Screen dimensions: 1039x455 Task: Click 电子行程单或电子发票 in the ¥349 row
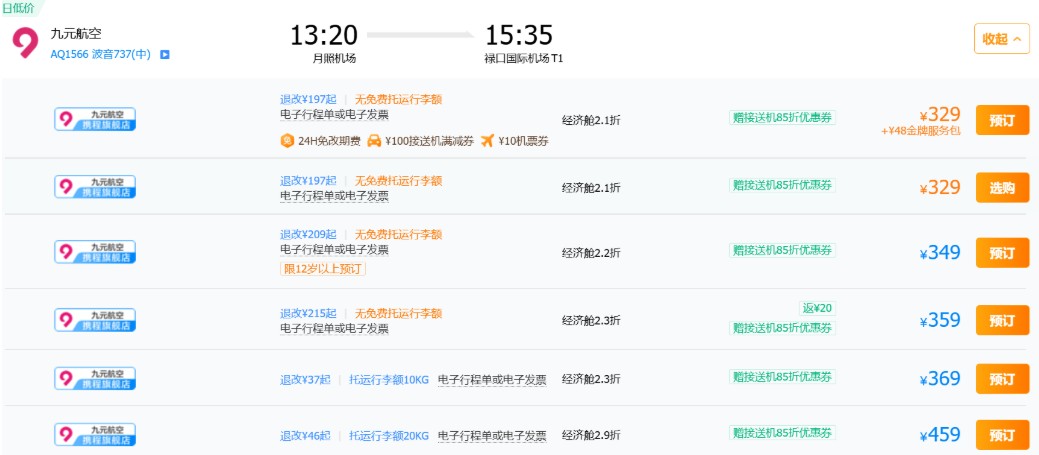(335, 250)
